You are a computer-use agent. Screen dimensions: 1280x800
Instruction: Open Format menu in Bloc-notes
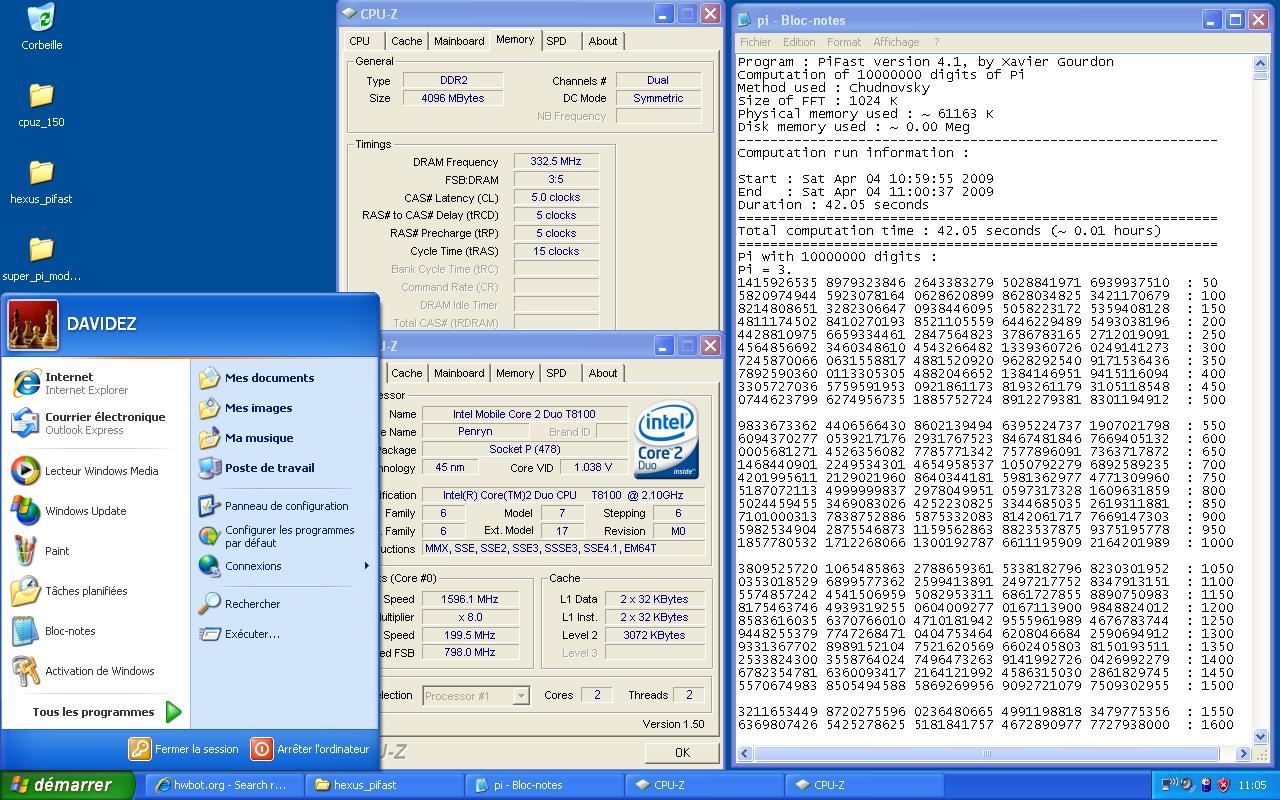pos(844,42)
